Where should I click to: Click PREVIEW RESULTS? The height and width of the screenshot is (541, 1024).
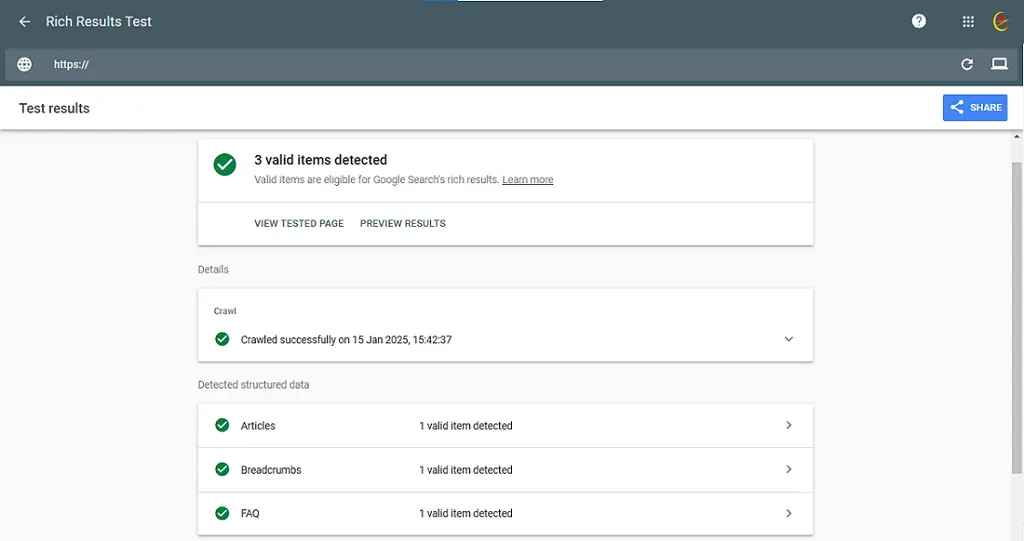403,223
